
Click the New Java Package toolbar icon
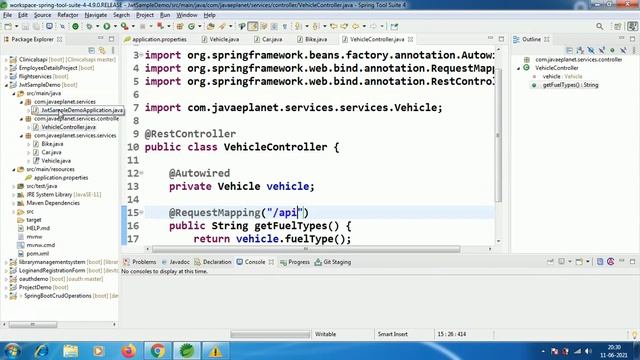click(180, 26)
